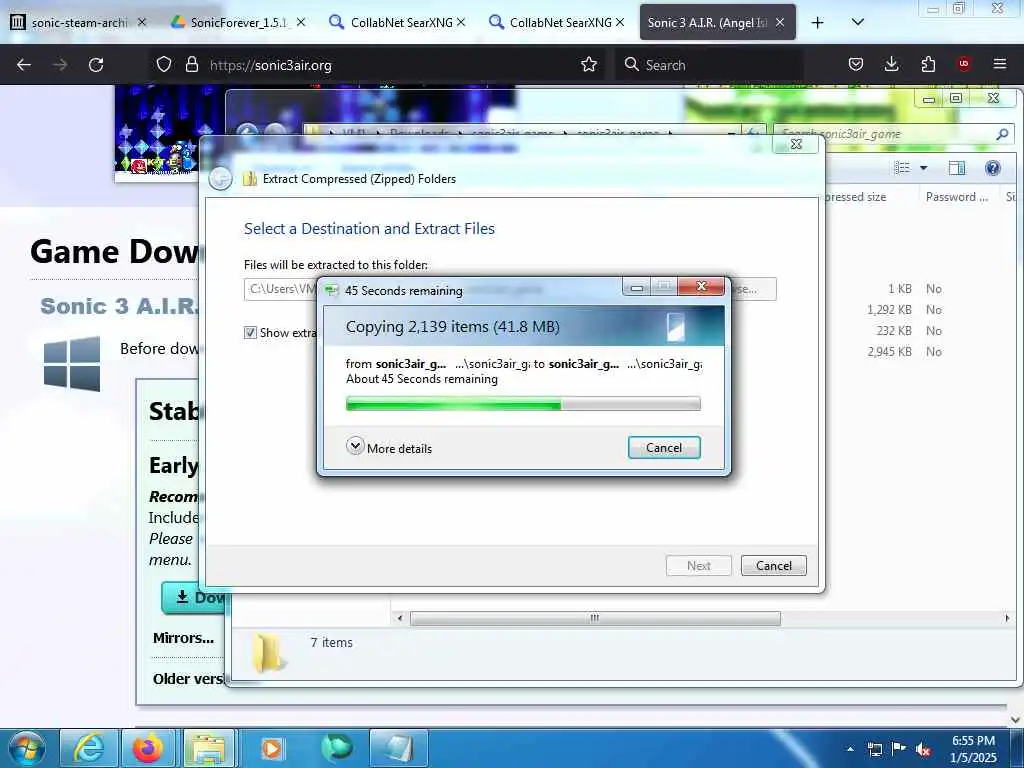Click the back arrow in Extract wizard
Viewport: 1024px width, 768px height.
pyautogui.click(x=221, y=178)
